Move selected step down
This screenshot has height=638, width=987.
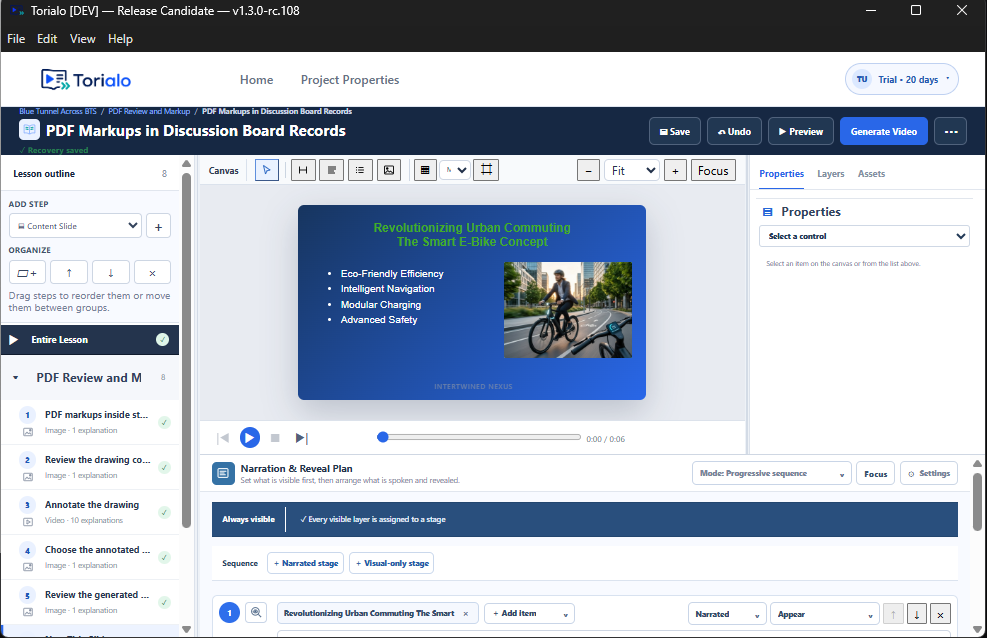pyautogui.click(x=111, y=272)
